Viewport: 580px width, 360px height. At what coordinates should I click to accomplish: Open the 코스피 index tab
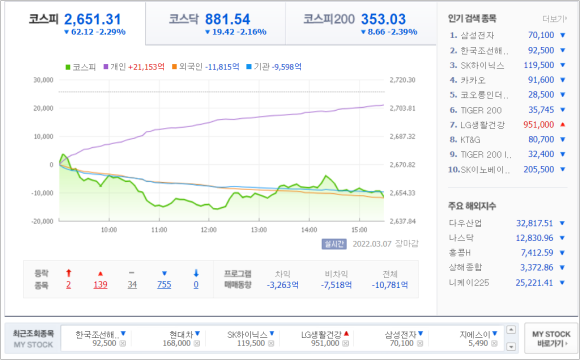tap(75, 24)
